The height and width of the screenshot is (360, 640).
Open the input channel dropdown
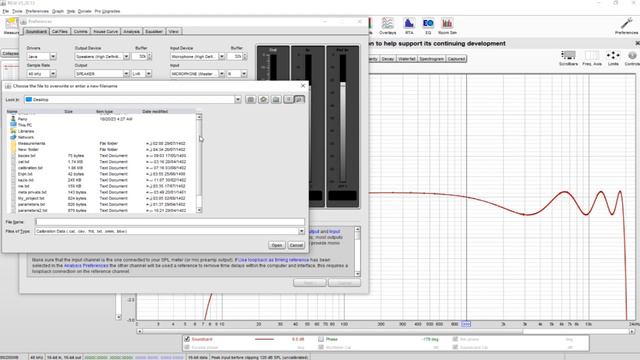(x=244, y=74)
